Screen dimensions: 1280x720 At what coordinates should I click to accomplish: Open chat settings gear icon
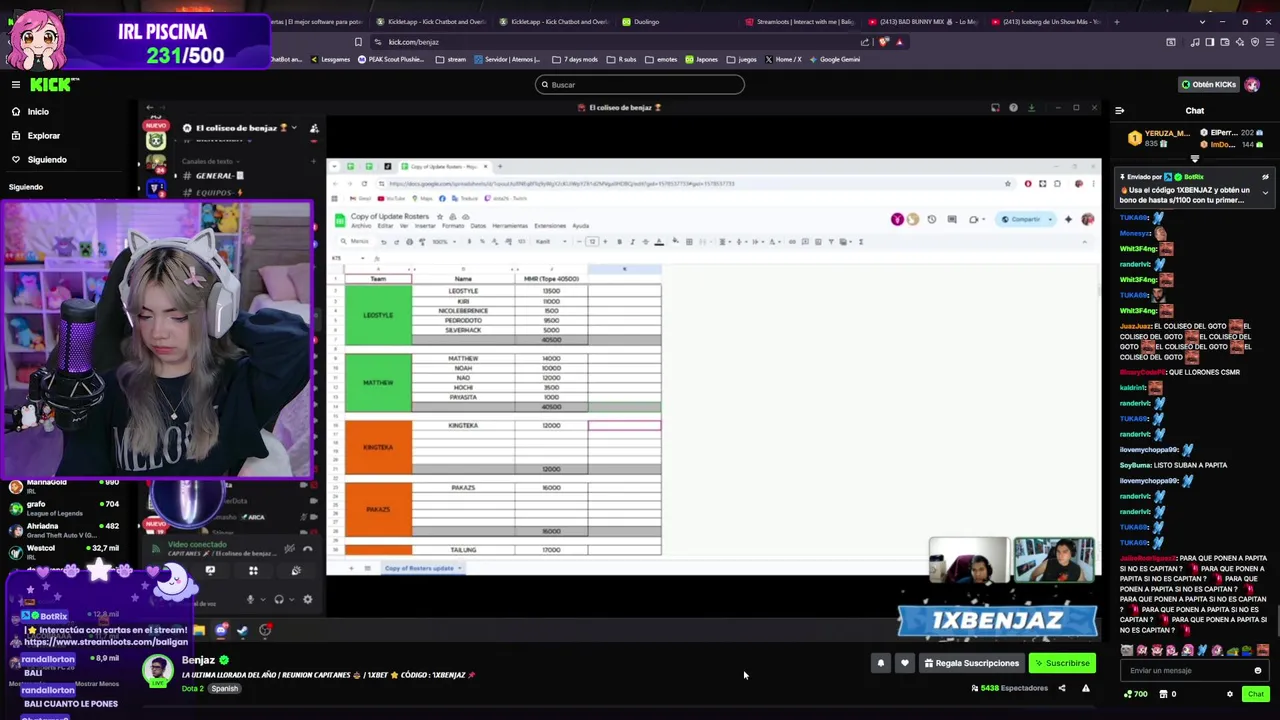[x=1230, y=694]
